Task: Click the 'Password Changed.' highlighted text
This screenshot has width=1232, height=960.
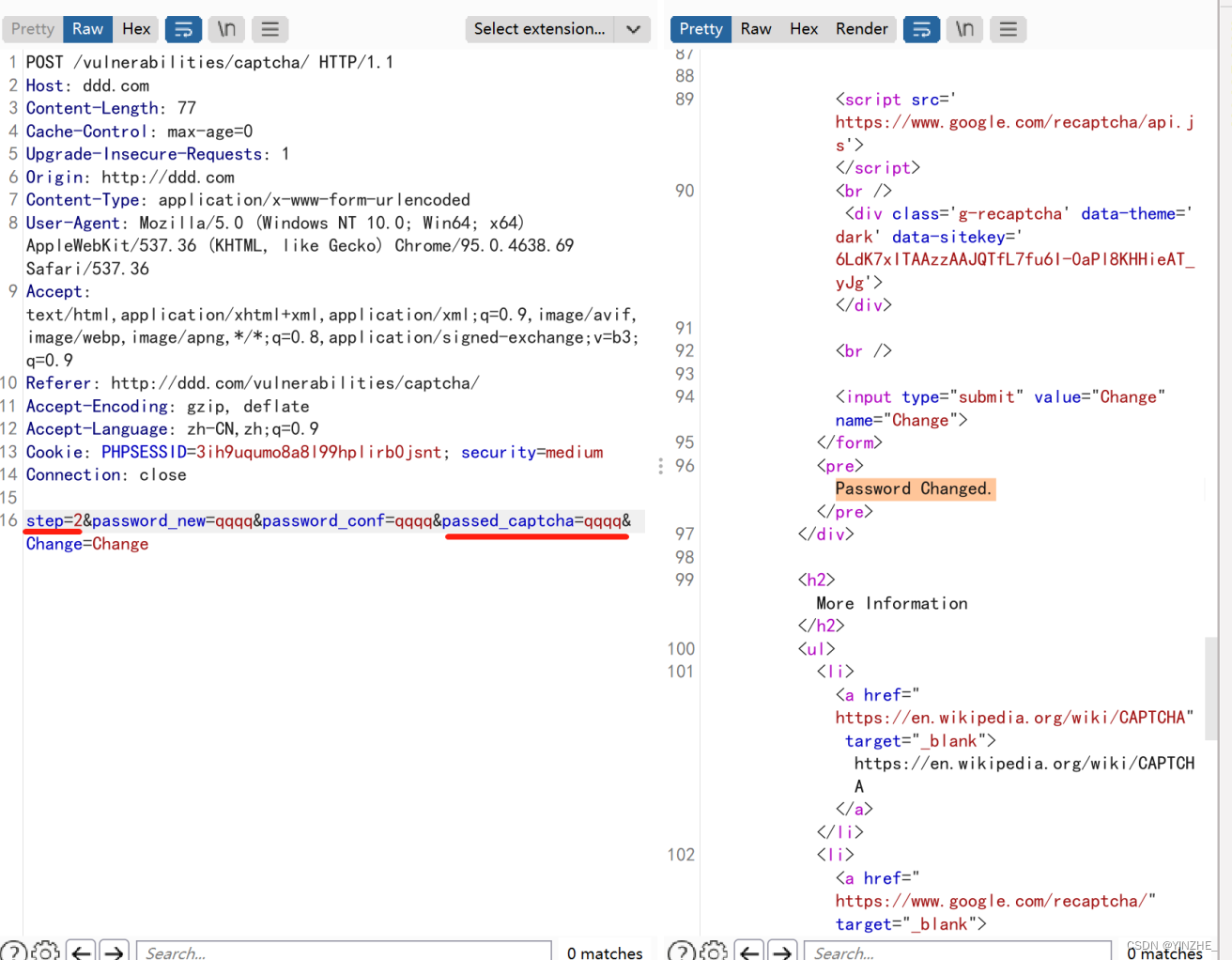Action: pyautogui.click(x=914, y=488)
